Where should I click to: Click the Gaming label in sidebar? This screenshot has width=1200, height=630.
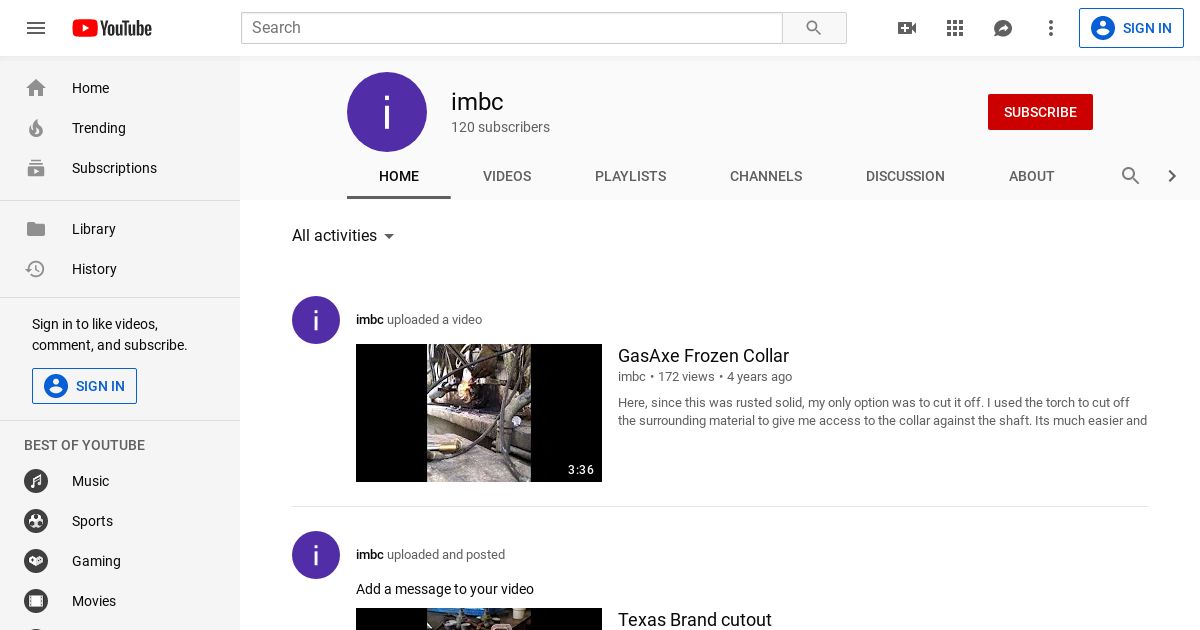[96, 561]
